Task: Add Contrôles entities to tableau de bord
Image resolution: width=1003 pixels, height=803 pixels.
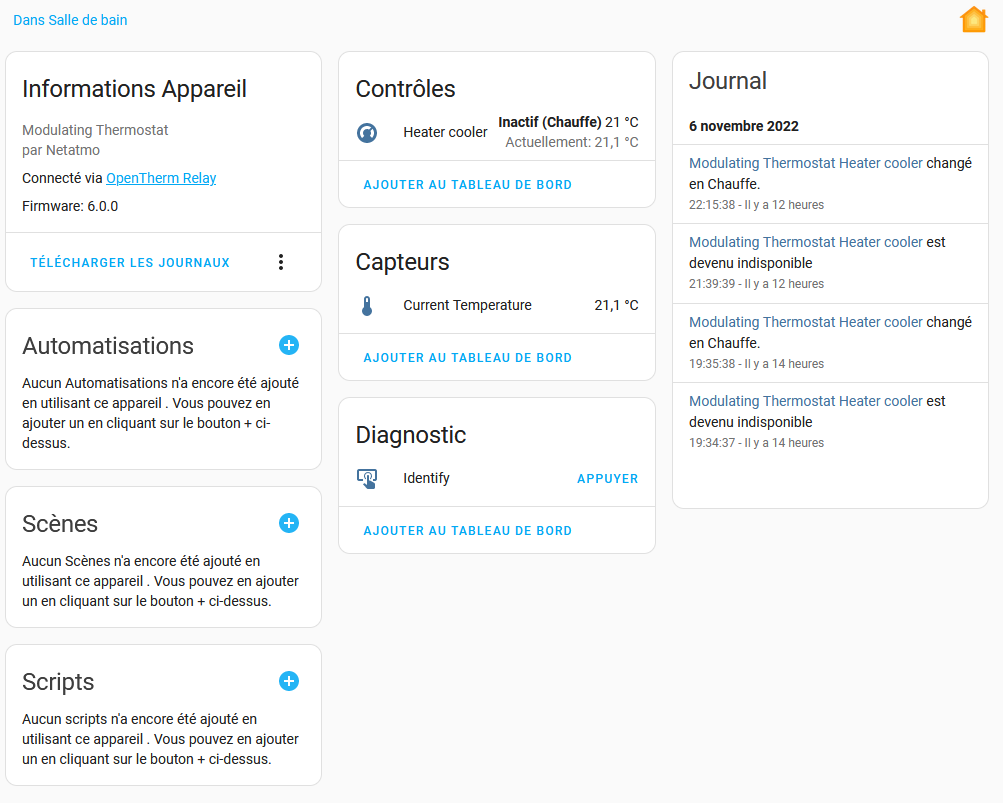Action: tap(468, 185)
